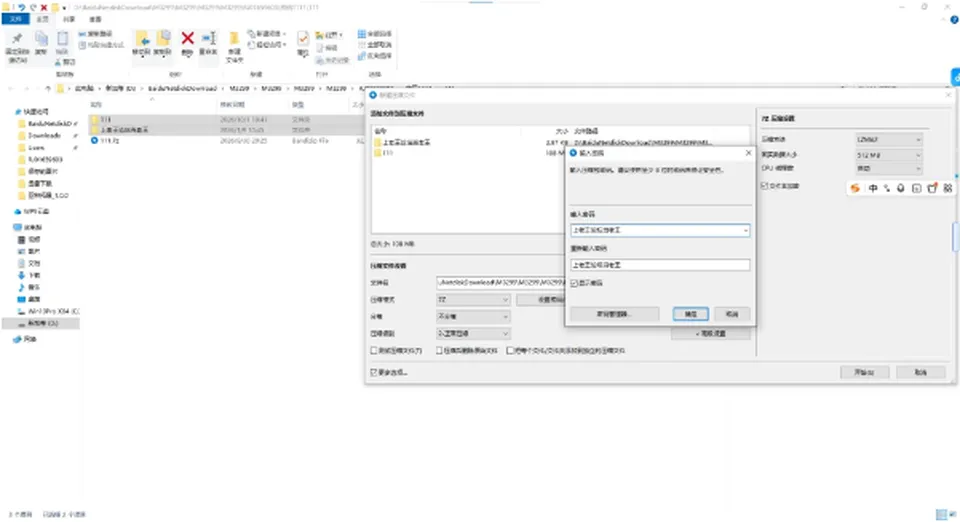Click the microphone icon on IME toolbar
Image resolution: width=960 pixels, height=522 pixels.
(901, 188)
